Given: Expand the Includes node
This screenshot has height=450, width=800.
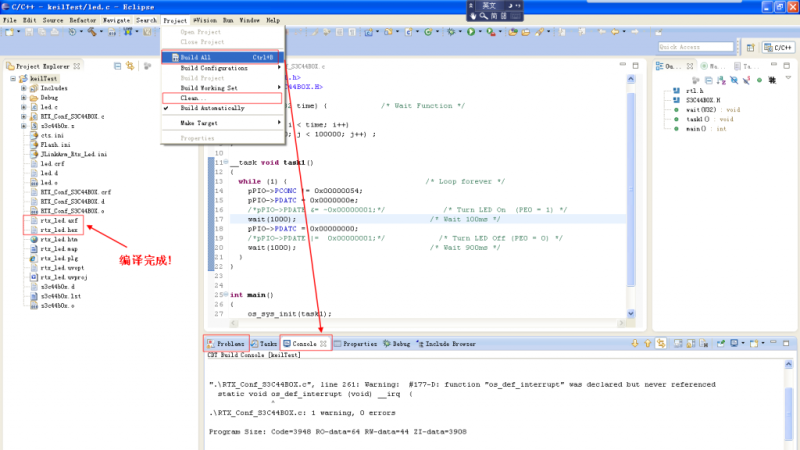Looking at the screenshot, I should (x=22, y=88).
